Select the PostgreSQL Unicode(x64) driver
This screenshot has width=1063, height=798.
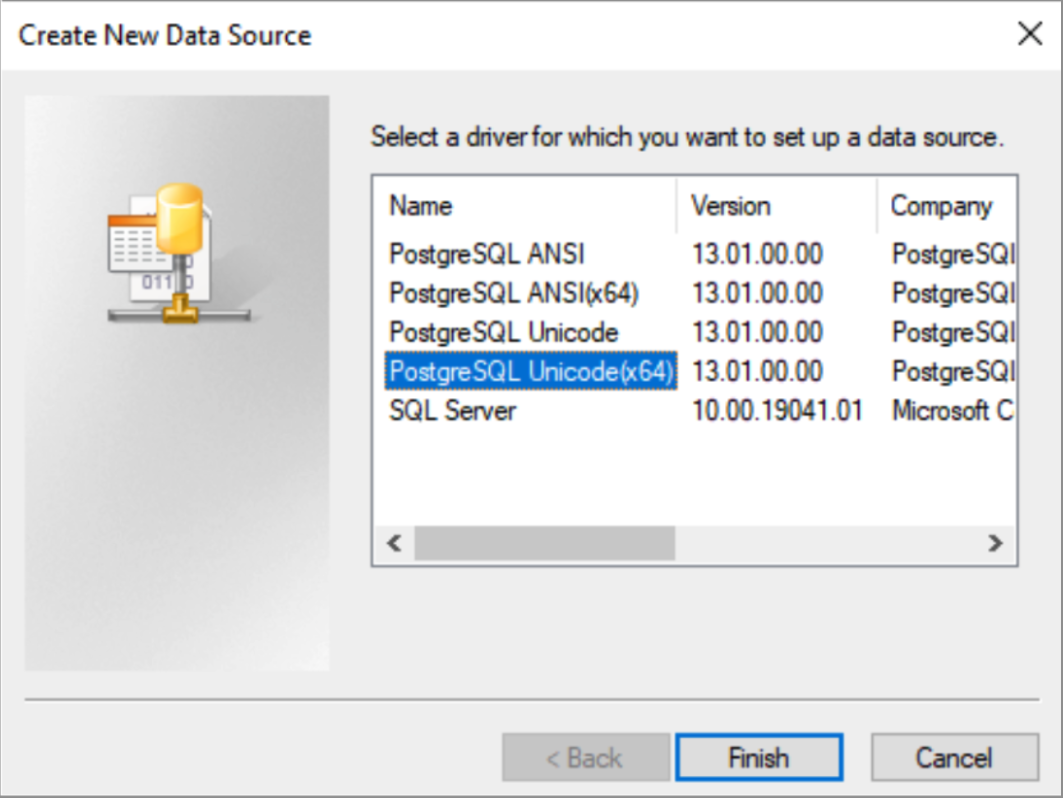point(532,372)
